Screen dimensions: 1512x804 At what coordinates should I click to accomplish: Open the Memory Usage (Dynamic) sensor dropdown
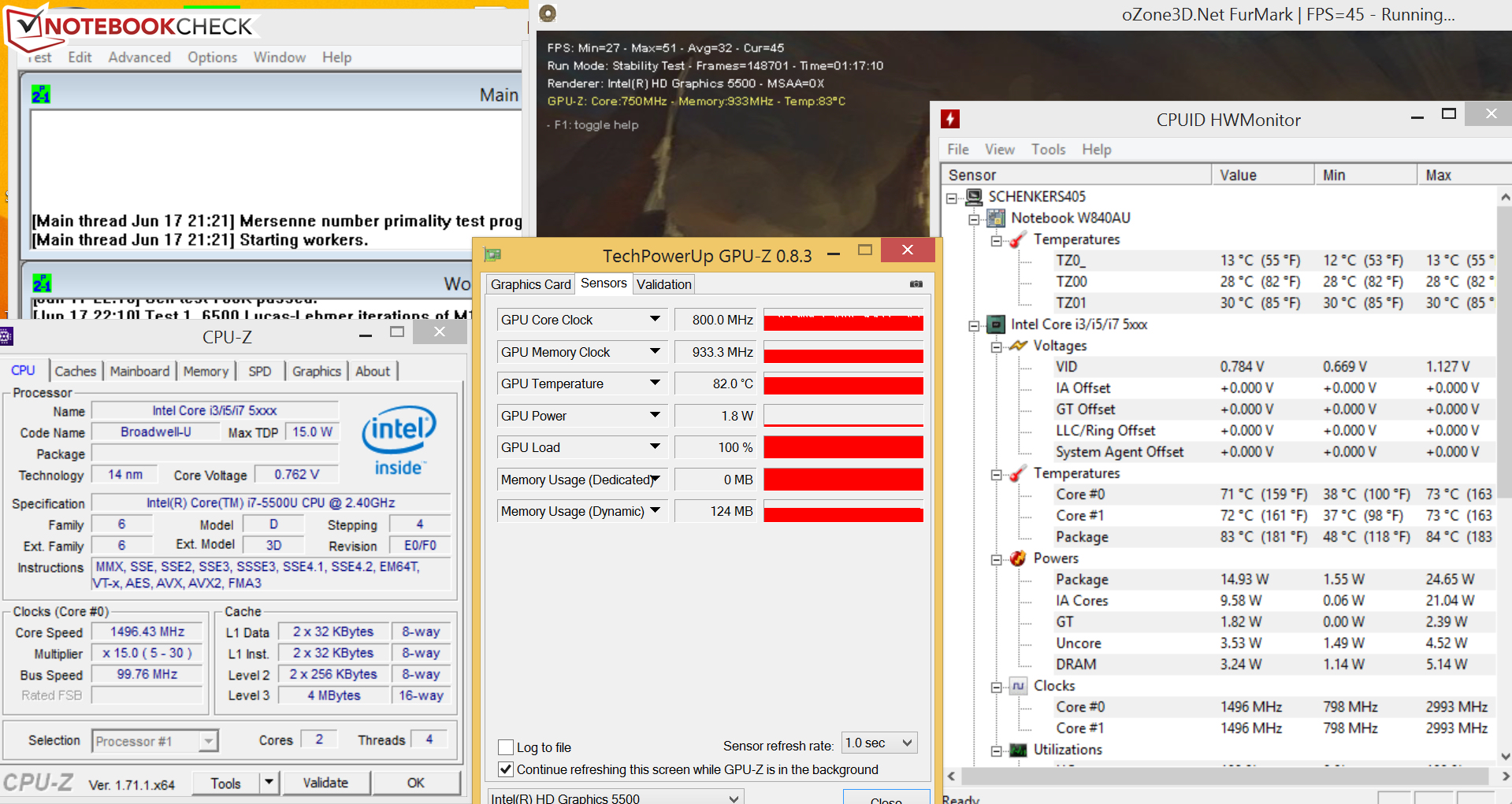point(655,511)
